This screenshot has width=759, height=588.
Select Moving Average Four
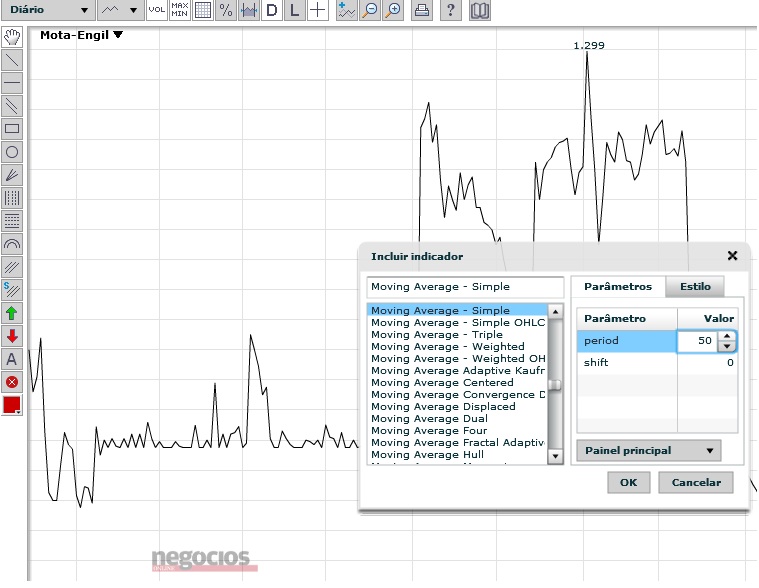point(457,431)
